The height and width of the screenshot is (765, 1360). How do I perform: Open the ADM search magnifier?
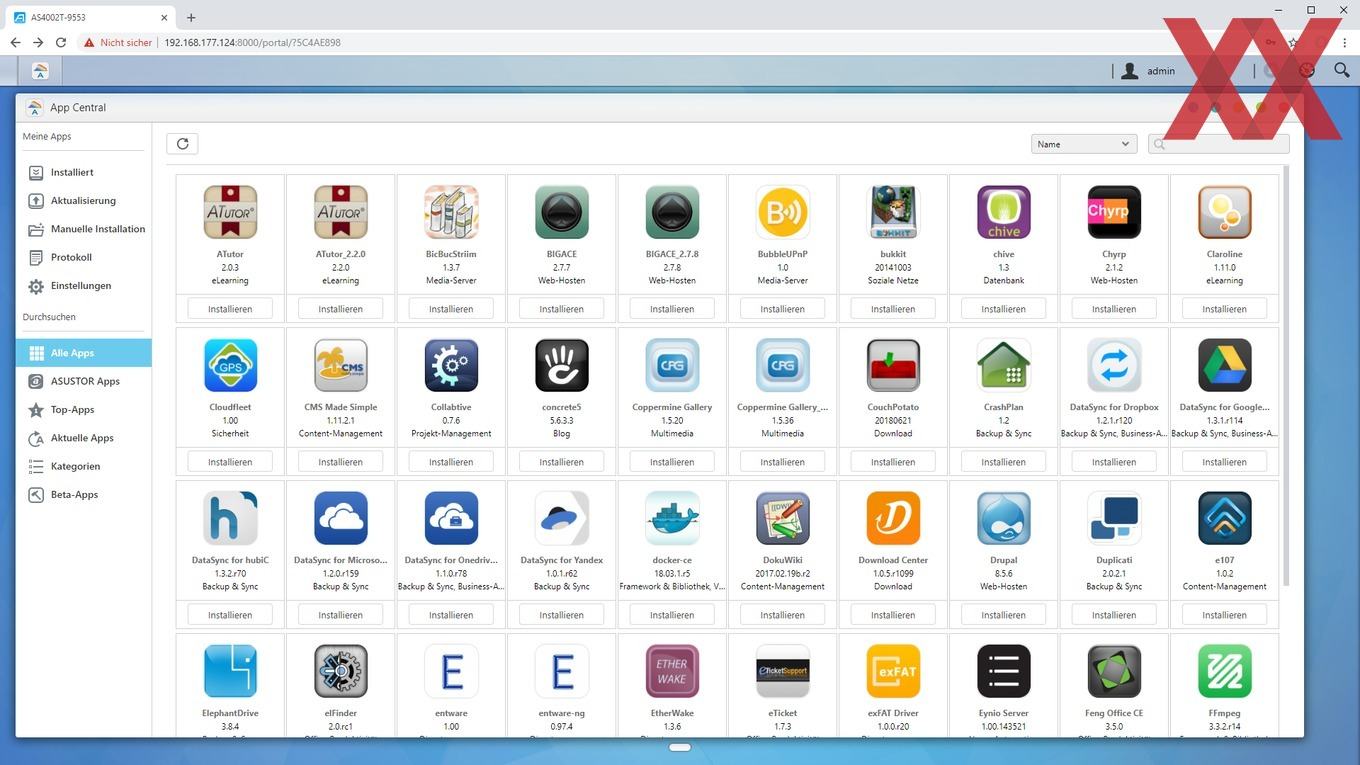pos(1341,70)
